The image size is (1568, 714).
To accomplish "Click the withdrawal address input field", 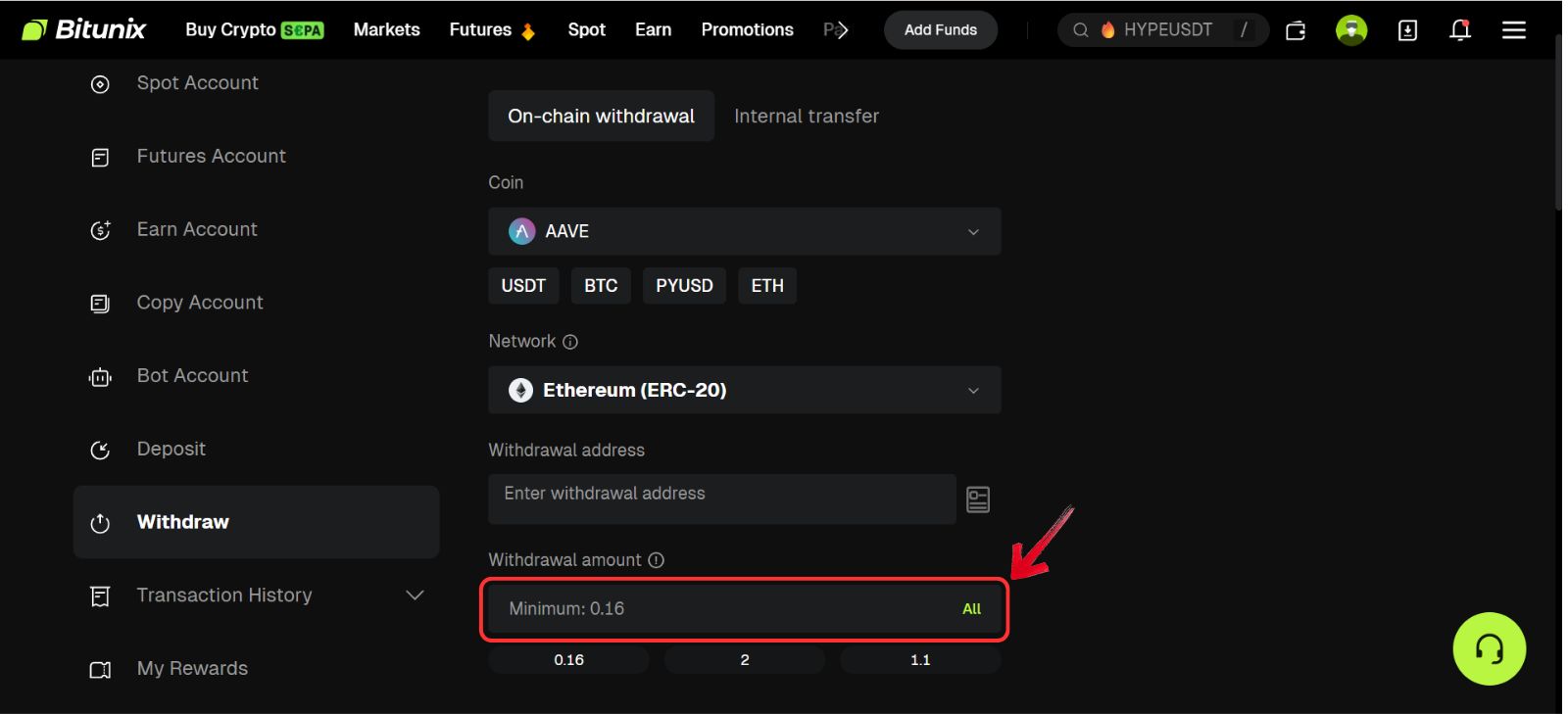I will (x=721, y=495).
